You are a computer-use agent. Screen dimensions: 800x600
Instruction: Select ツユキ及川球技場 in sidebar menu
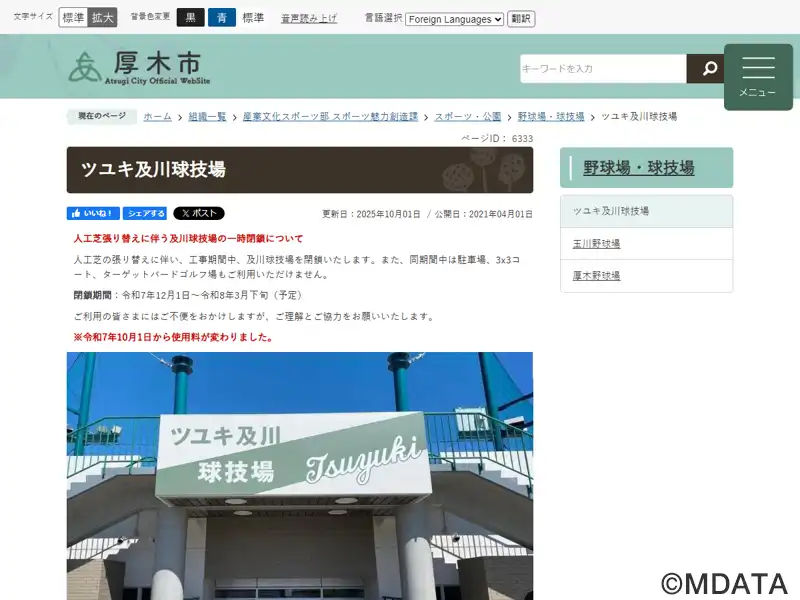(646, 211)
